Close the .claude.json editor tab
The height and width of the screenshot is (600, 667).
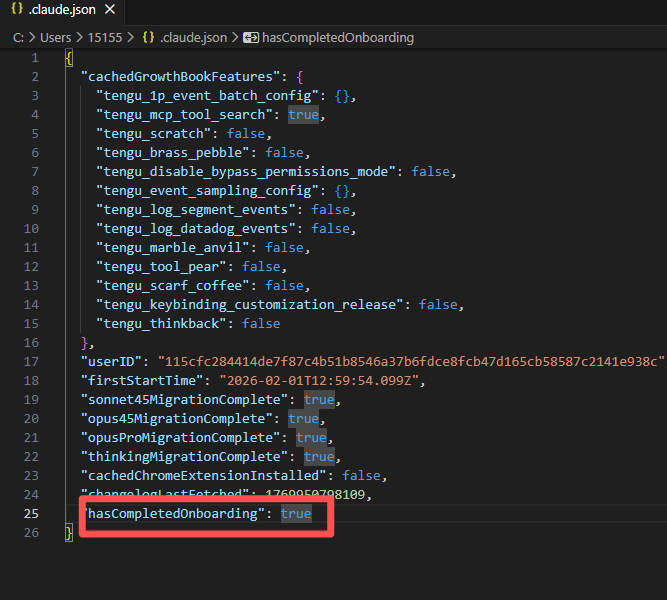[110, 10]
